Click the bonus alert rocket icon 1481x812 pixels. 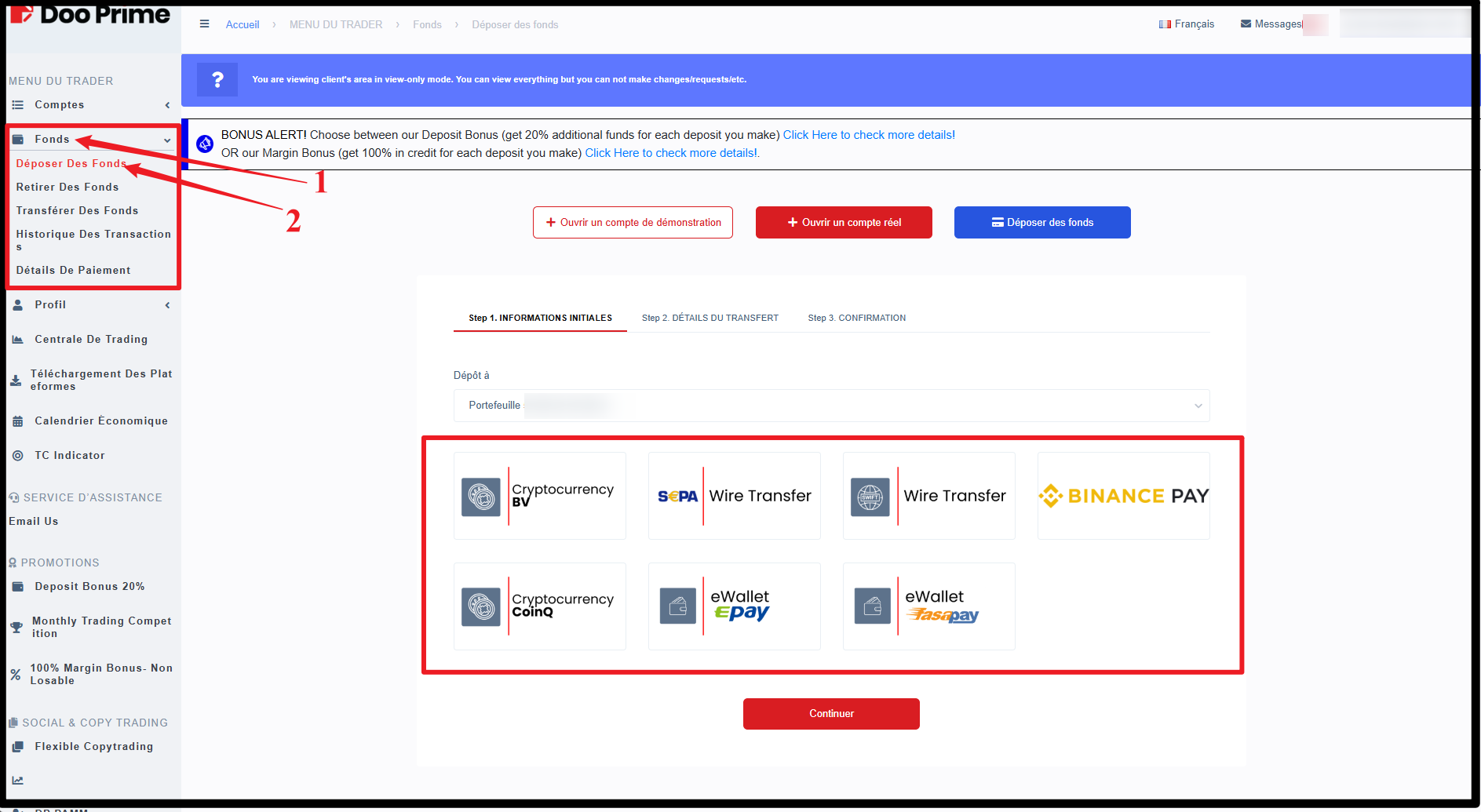pyautogui.click(x=205, y=144)
